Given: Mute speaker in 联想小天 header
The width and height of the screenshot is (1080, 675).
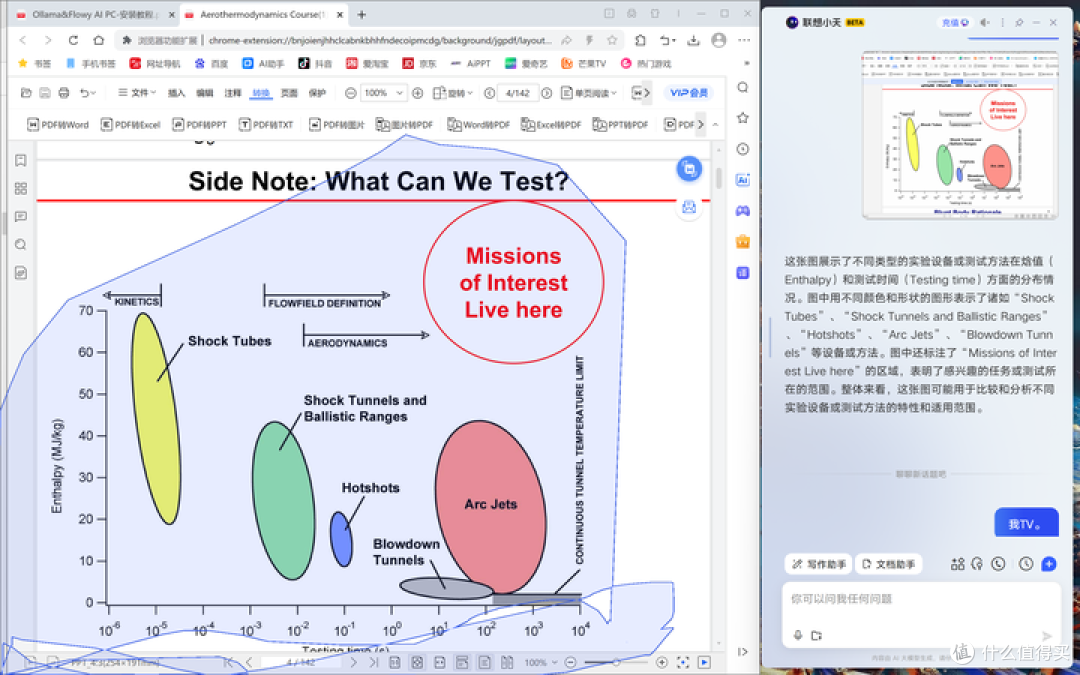Looking at the screenshot, I should coord(985,23).
